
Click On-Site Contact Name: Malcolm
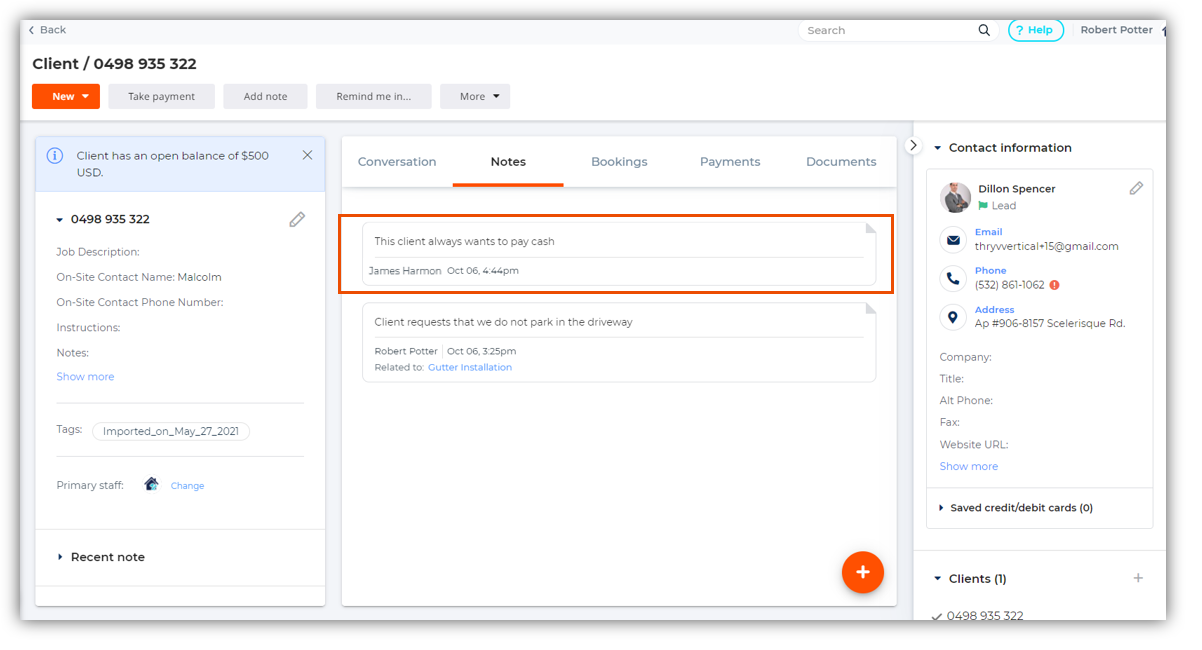point(139,277)
